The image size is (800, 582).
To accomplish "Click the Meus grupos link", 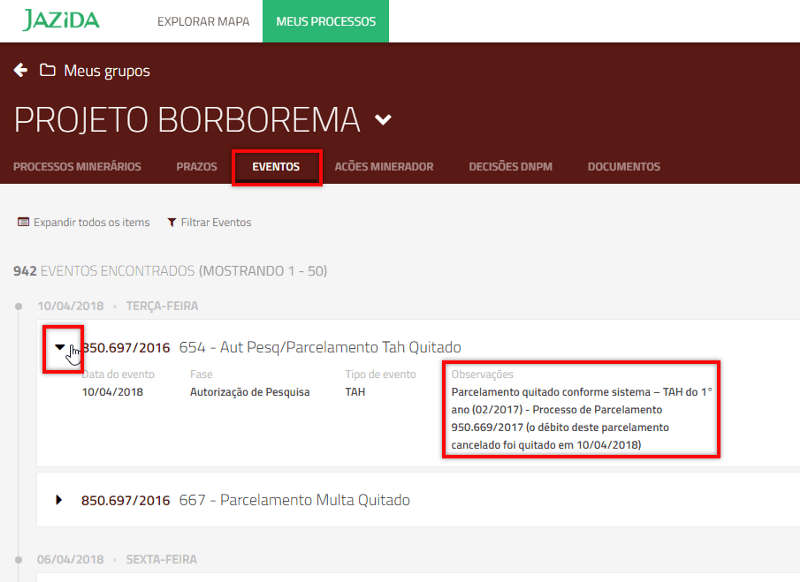I will click(106, 70).
